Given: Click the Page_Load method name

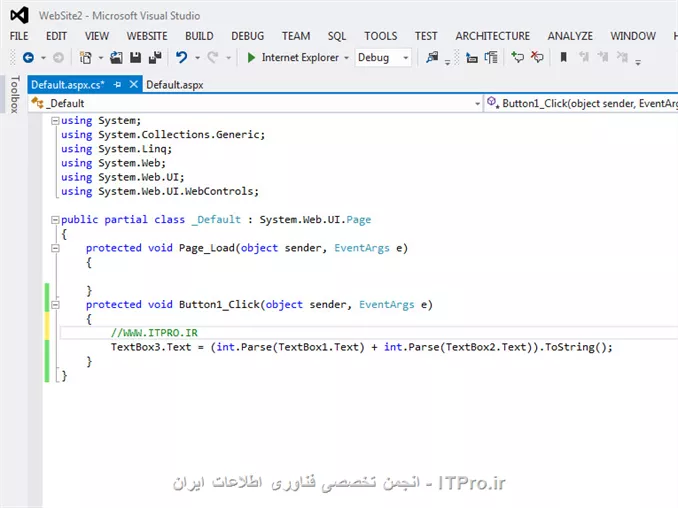Looking at the screenshot, I should point(207,248).
